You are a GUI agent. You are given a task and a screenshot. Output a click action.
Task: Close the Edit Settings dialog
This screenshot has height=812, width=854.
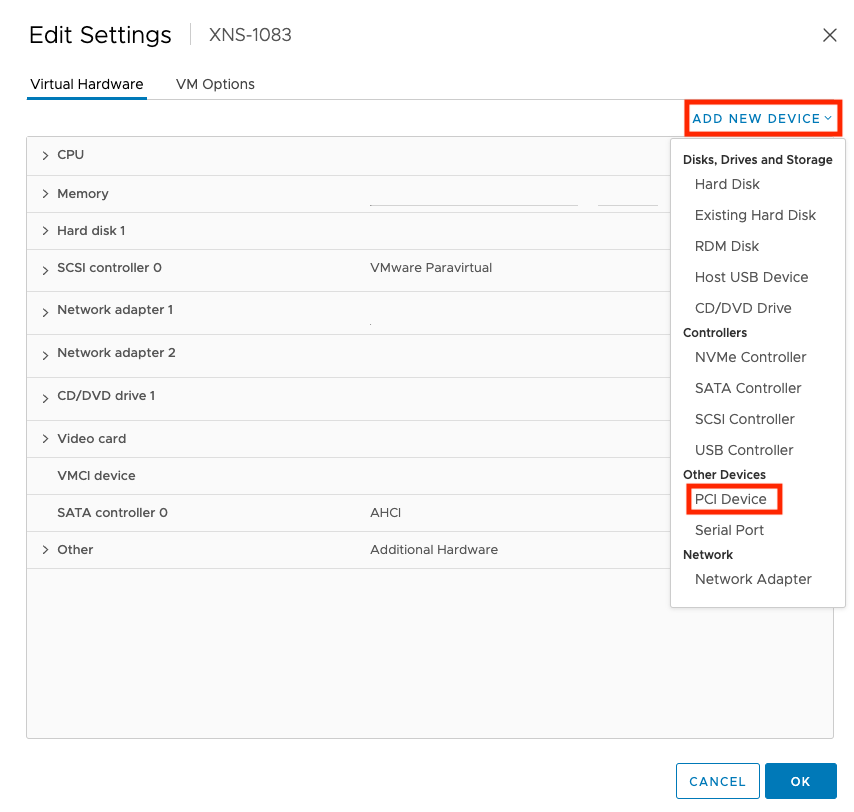[829, 35]
